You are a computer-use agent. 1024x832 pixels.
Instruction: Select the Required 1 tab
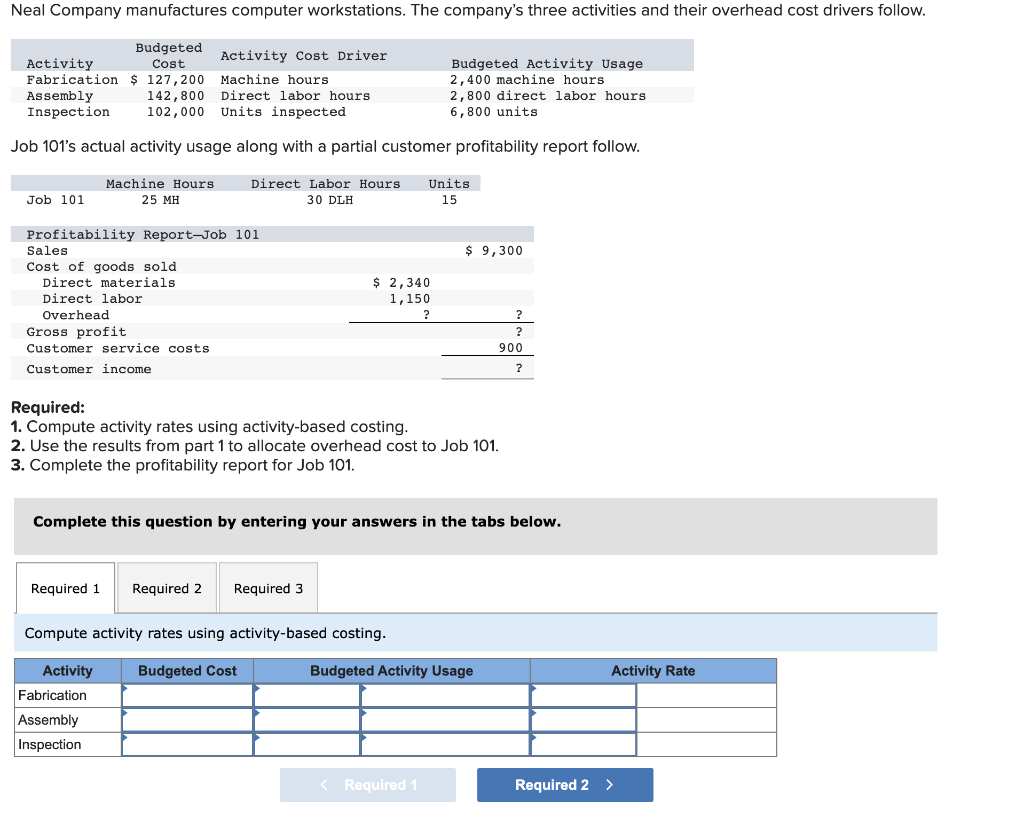64,588
